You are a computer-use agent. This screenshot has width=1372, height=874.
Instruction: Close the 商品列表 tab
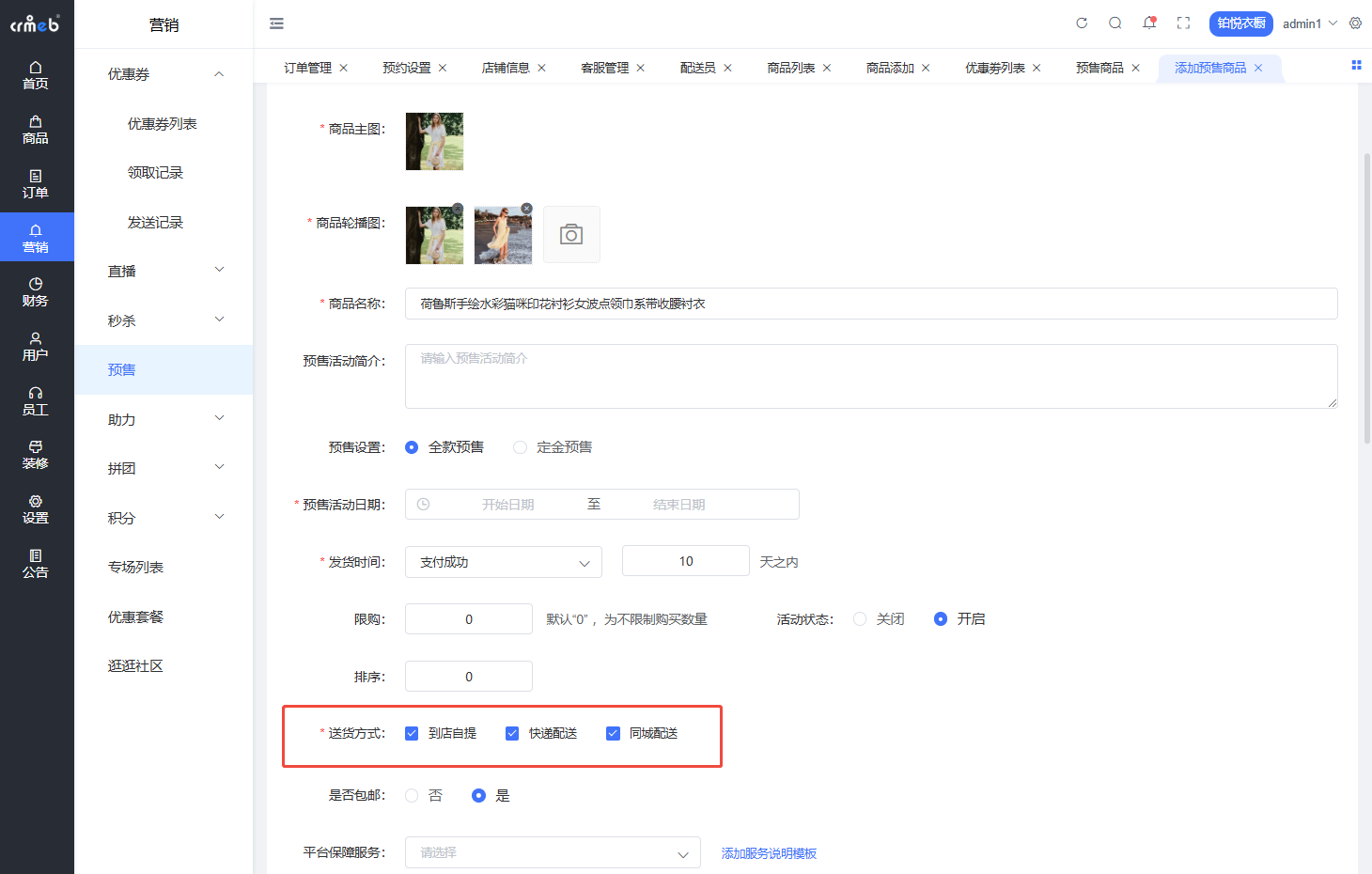click(827, 68)
